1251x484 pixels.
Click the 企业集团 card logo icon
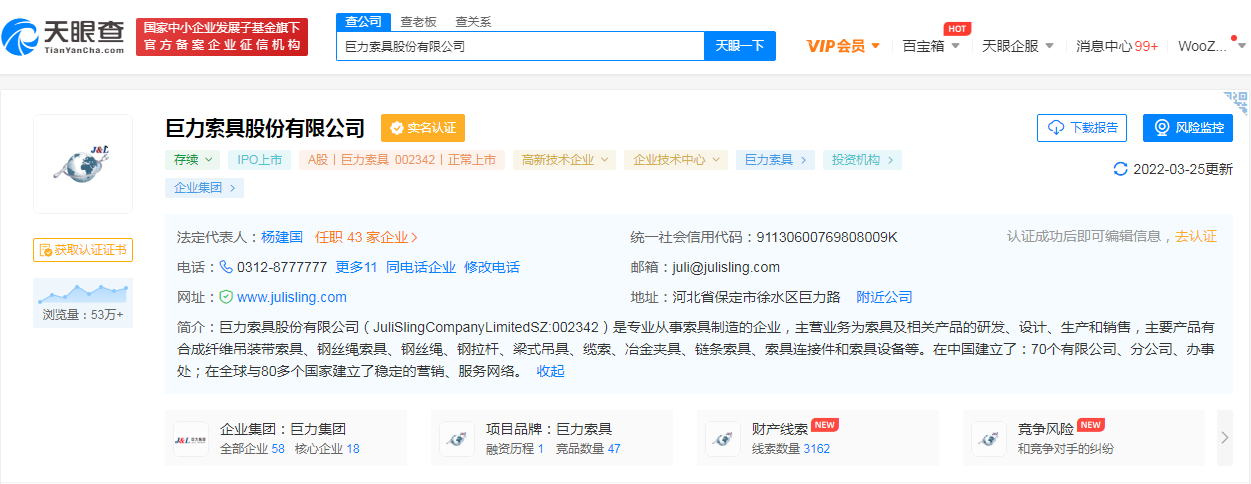191,439
